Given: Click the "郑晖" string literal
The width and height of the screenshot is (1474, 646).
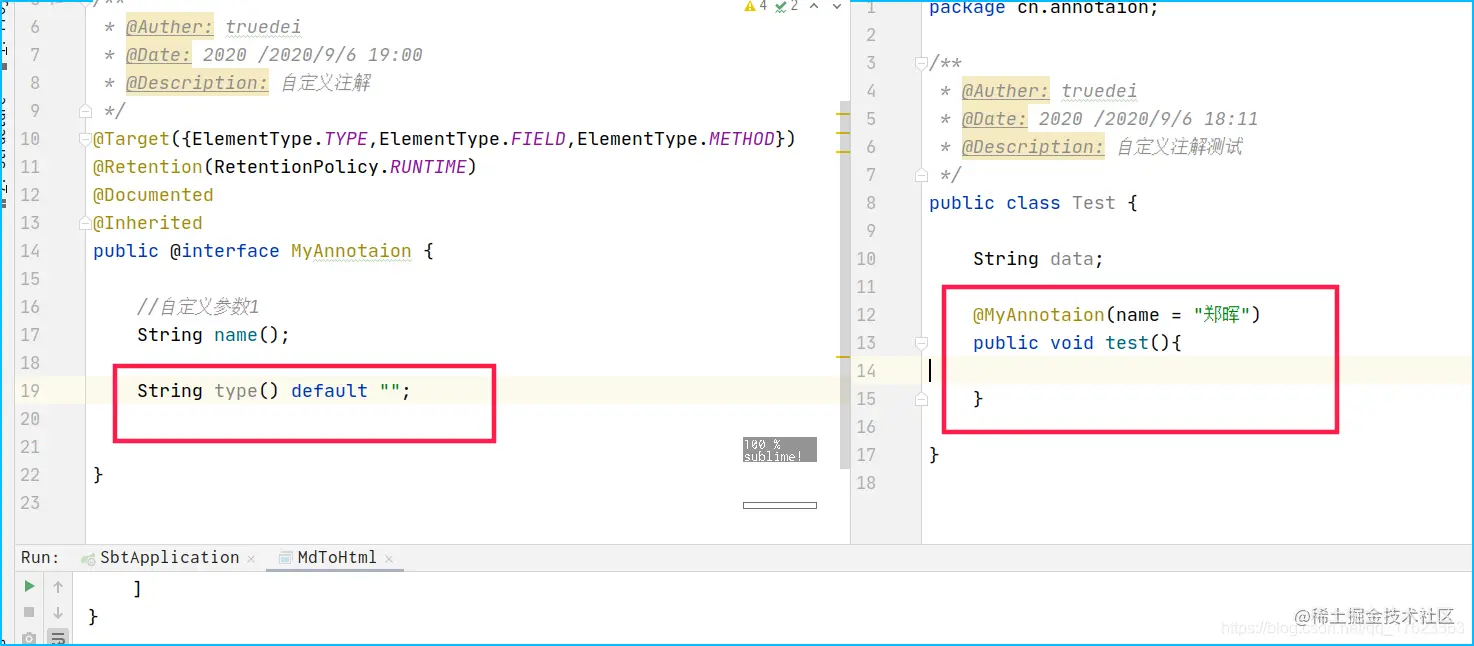Looking at the screenshot, I should 1222,315.
